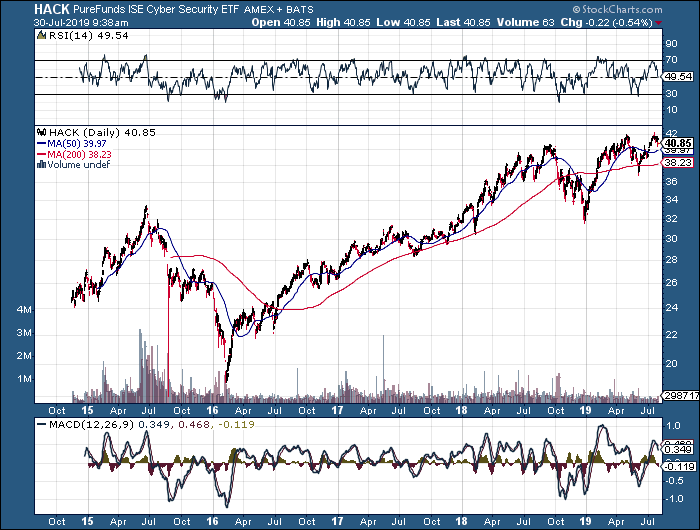700x530 pixels.
Task: Click the 4M label on volume axis
Action: coord(24,309)
